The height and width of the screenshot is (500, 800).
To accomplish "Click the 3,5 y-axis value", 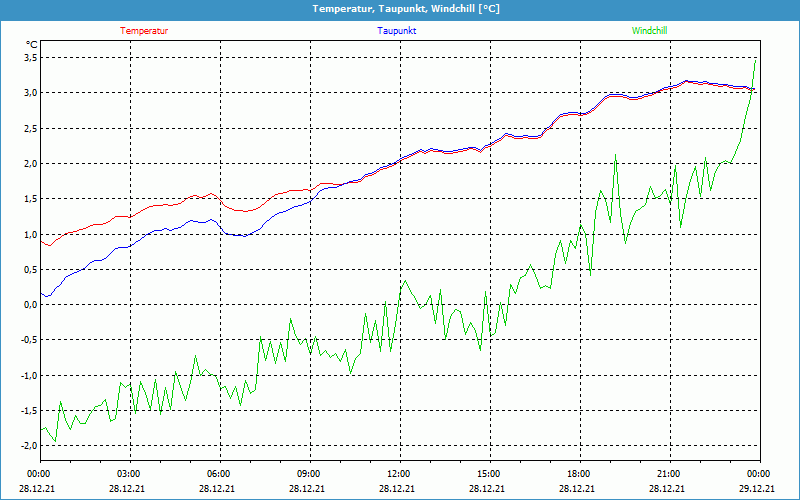I will point(31,58).
